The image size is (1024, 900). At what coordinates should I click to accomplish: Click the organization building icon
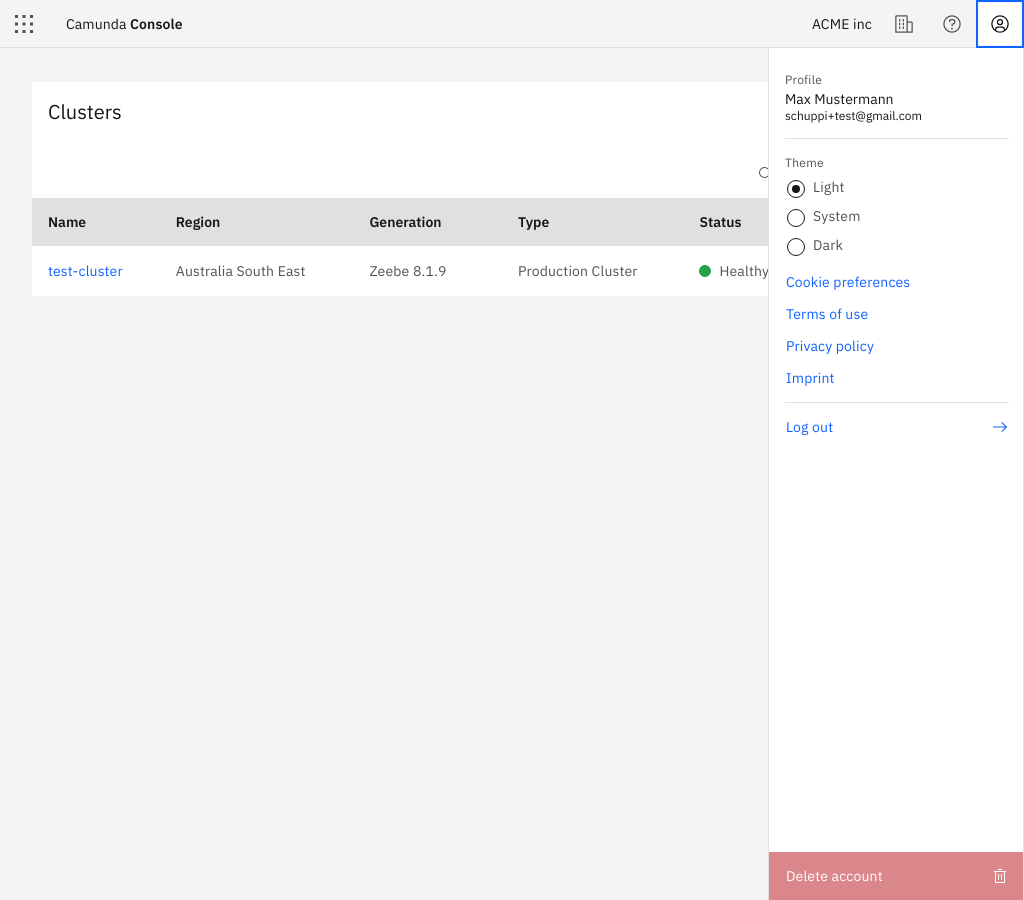click(904, 24)
